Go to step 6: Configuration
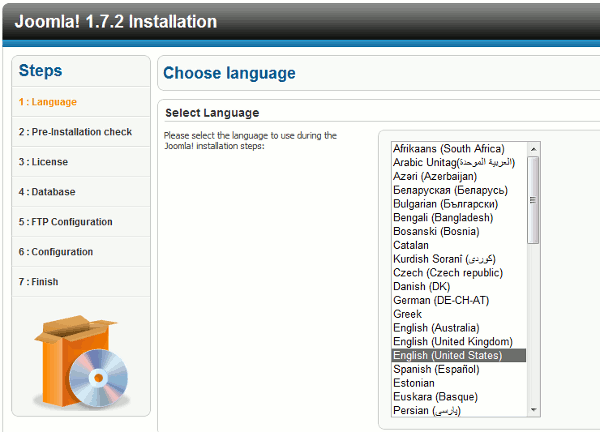 [56, 252]
